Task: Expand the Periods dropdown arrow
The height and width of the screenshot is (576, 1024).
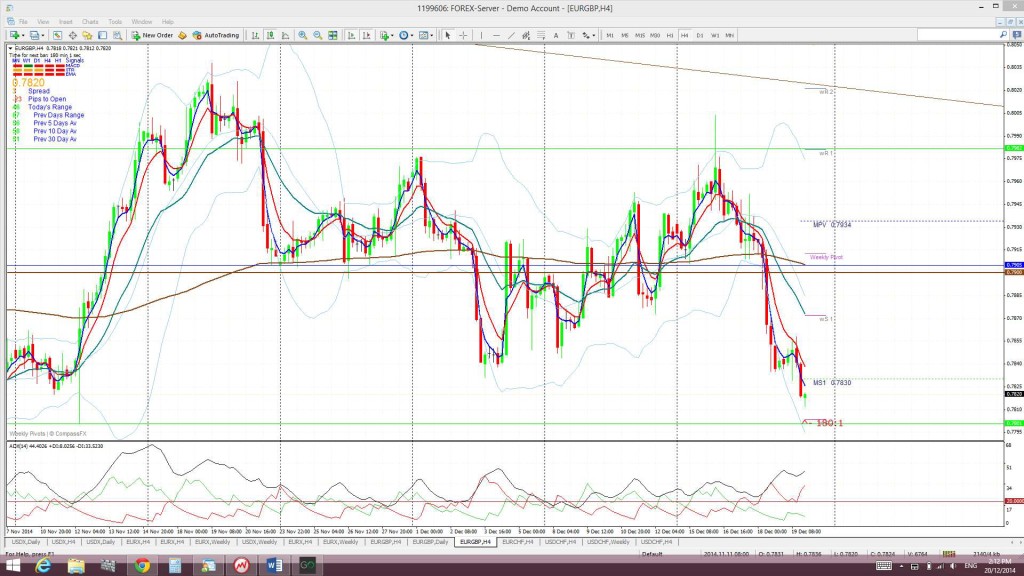Action: tap(412, 35)
